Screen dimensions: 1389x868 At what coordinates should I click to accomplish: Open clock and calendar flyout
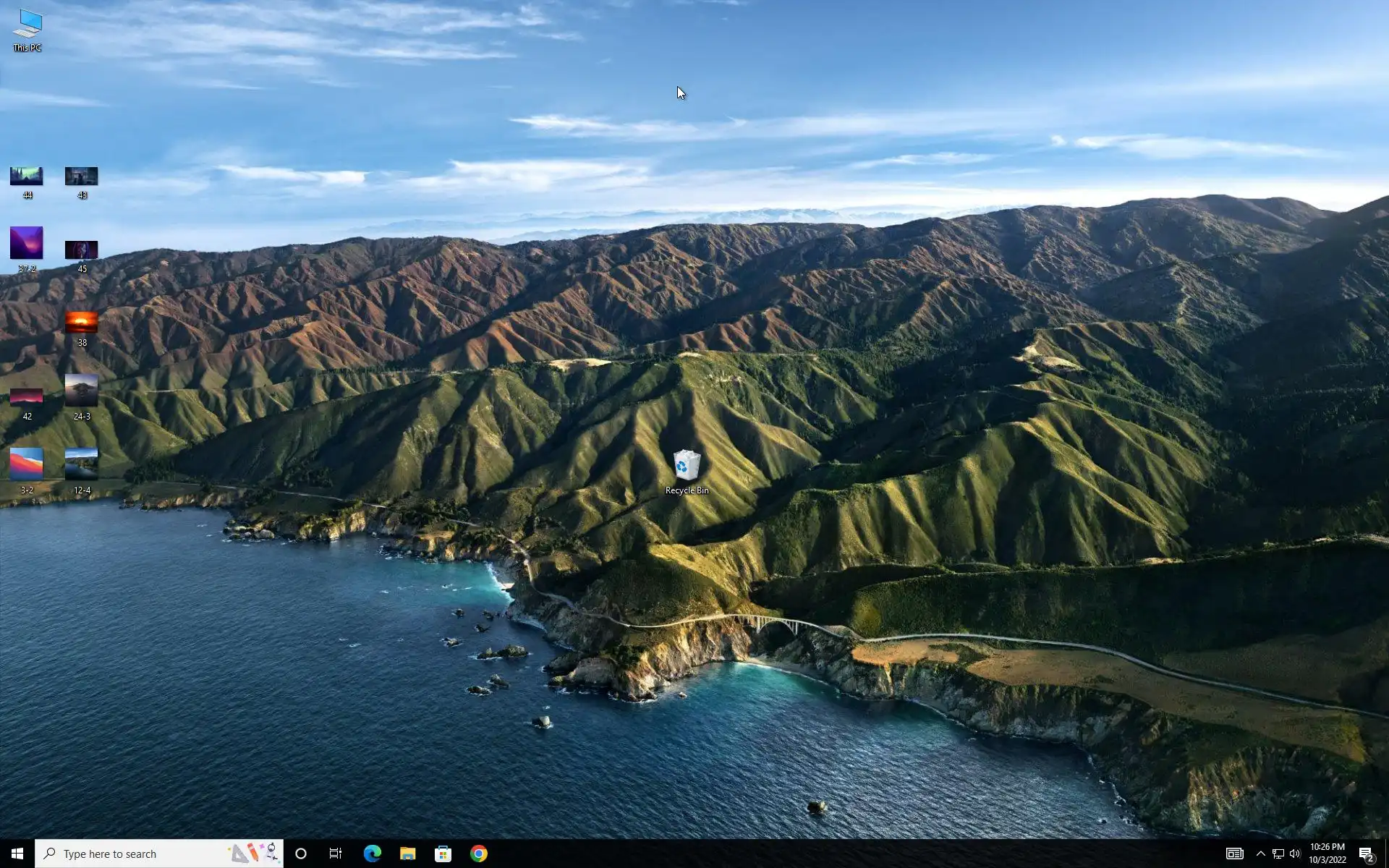click(x=1327, y=854)
